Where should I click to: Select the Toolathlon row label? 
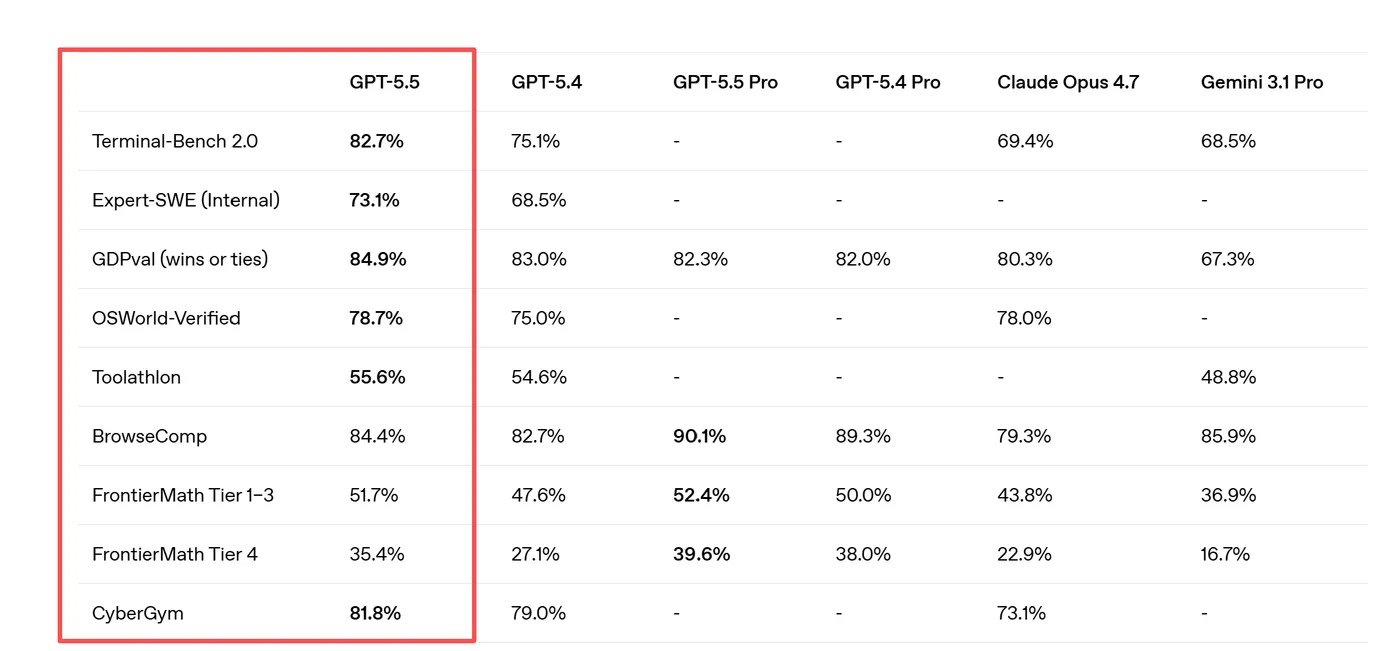click(136, 377)
